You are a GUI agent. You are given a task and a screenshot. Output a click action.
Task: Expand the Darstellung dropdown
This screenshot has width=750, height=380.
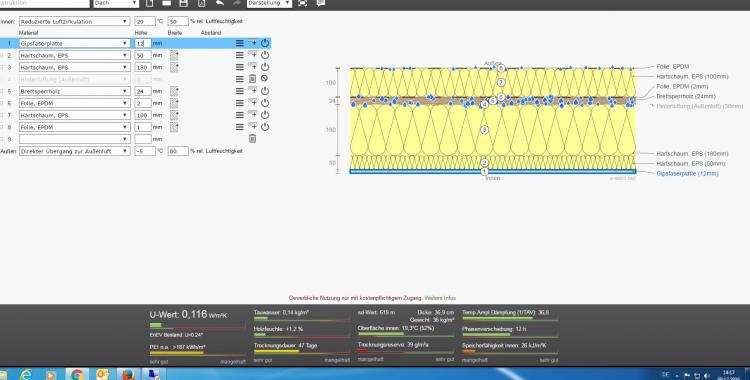pos(269,3)
